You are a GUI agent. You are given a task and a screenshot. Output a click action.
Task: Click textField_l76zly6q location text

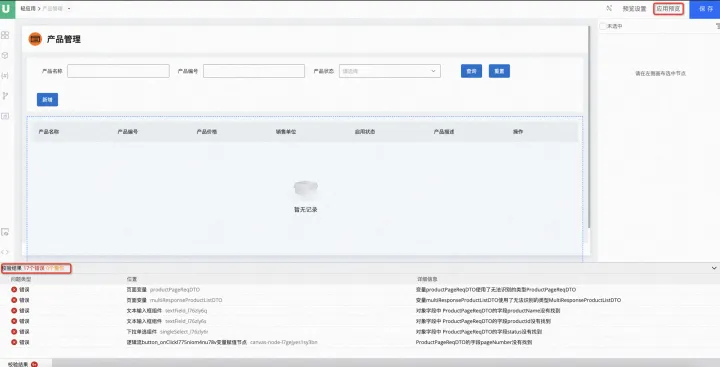[186, 311]
